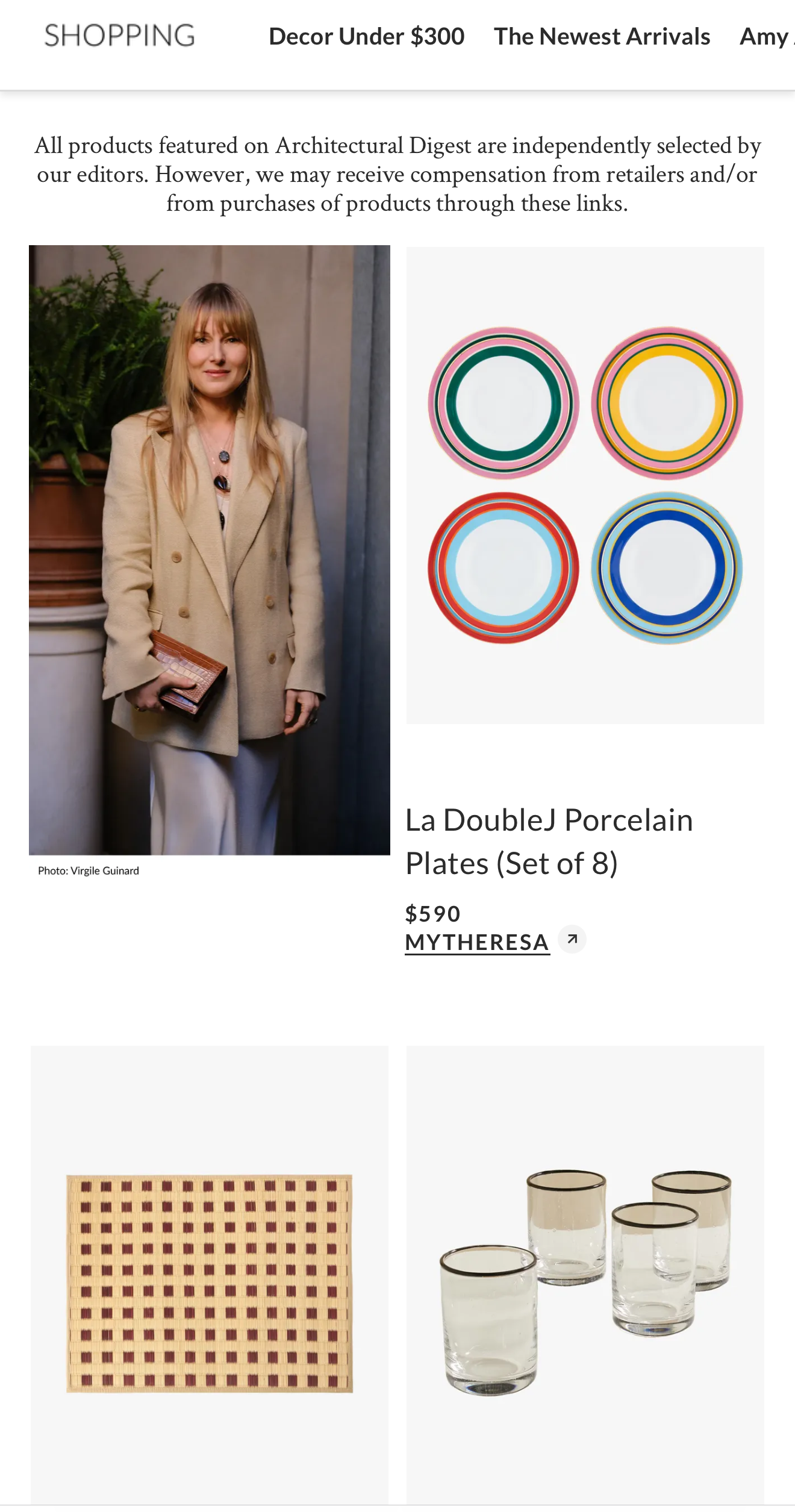The width and height of the screenshot is (795, 1512).
Task: Go to The Newest Arrivals section
Action: click(x=602, y=36)
